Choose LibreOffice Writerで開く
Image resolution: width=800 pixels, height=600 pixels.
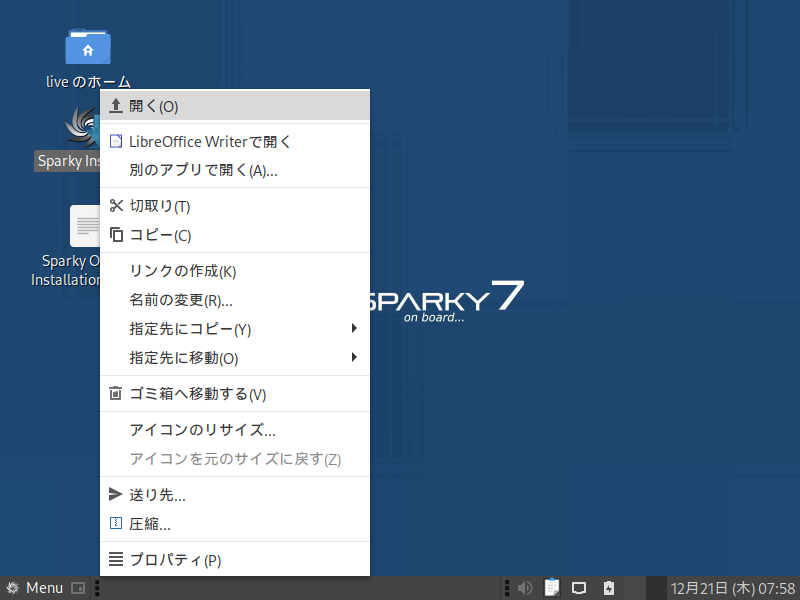[x=235, y=141]
